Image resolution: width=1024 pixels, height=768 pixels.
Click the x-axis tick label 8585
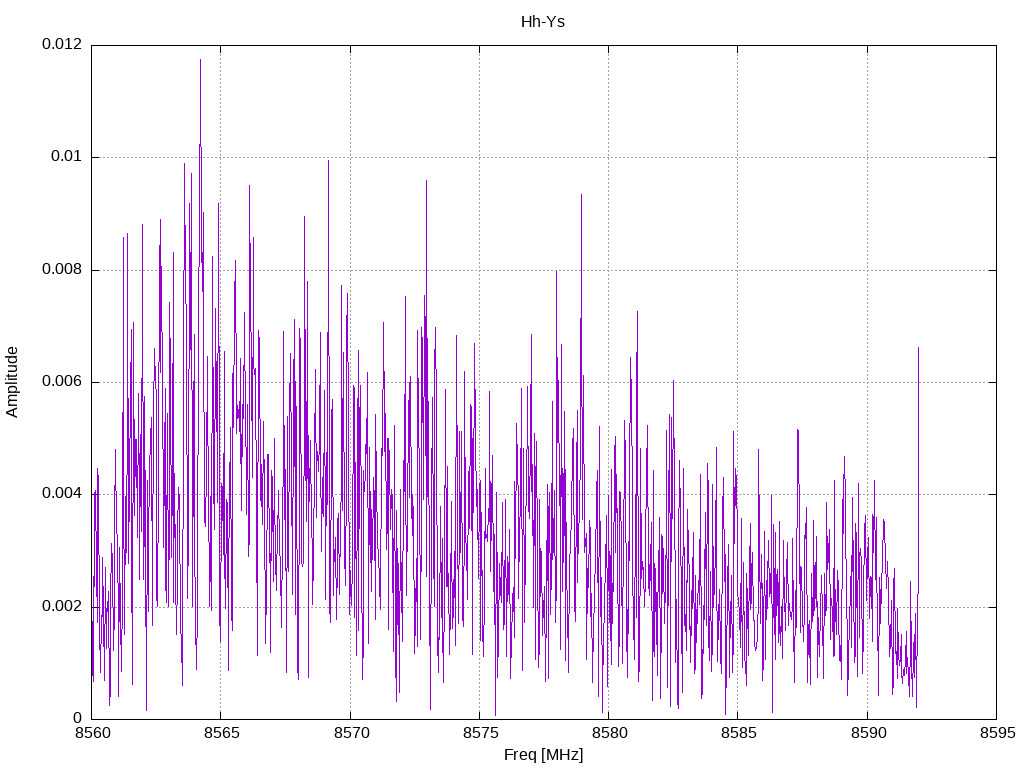739,733
